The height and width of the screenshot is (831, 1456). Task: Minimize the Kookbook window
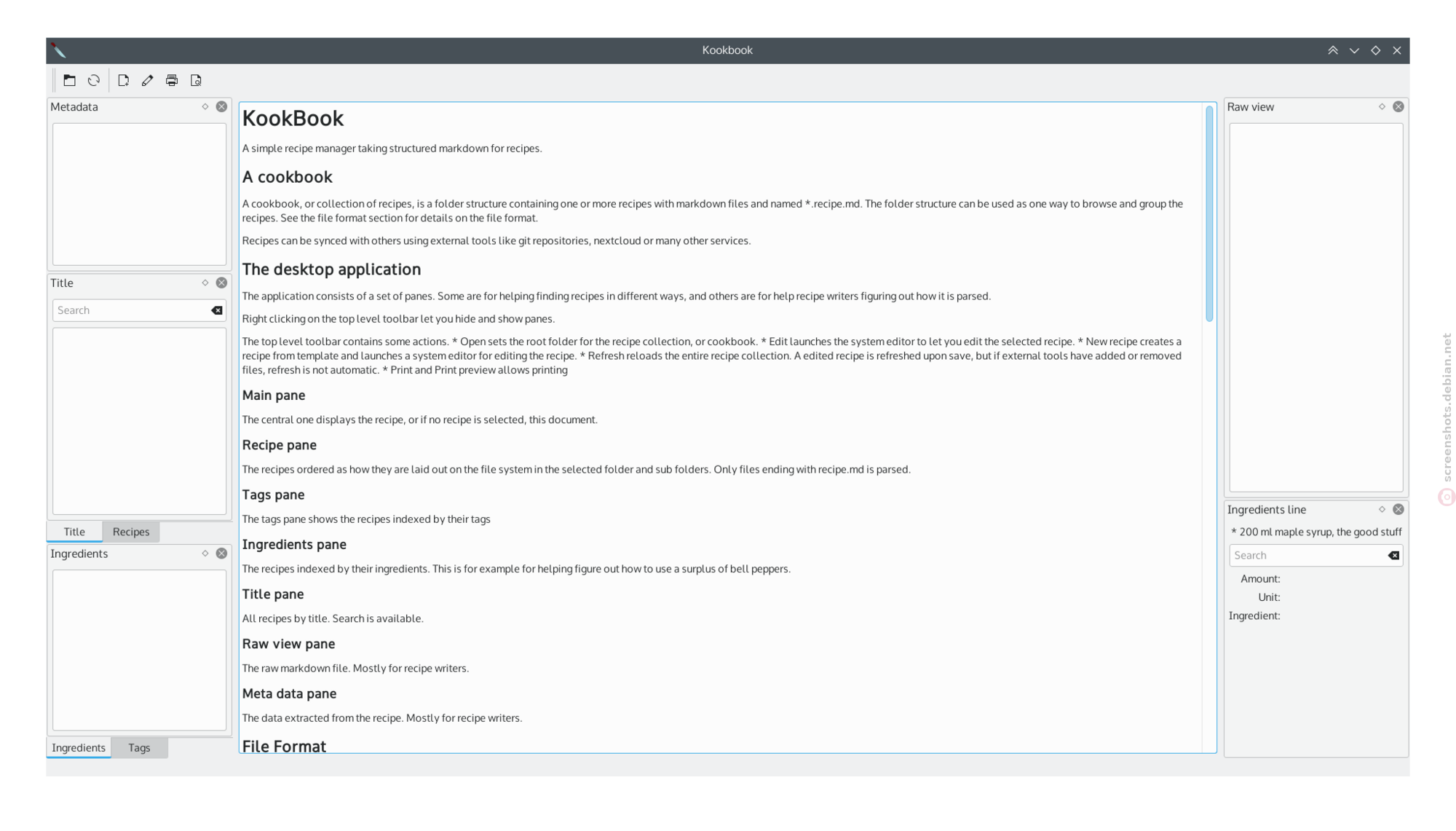pos(1354,50)
